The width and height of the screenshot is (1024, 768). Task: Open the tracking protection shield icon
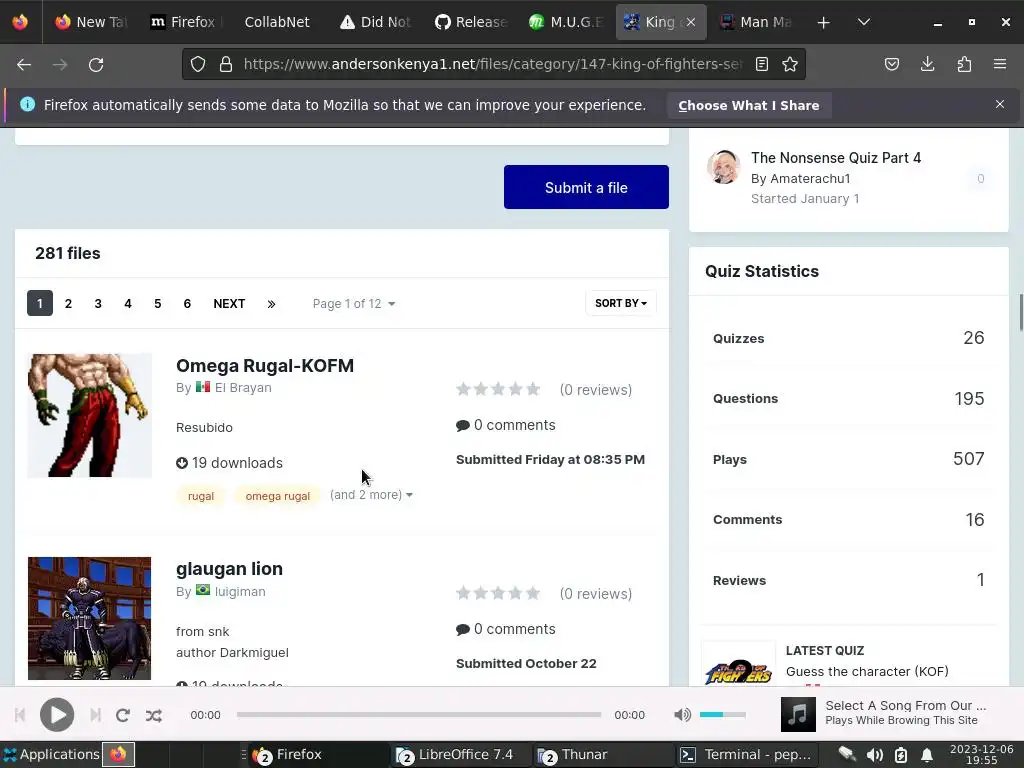[x=198, y=64]
